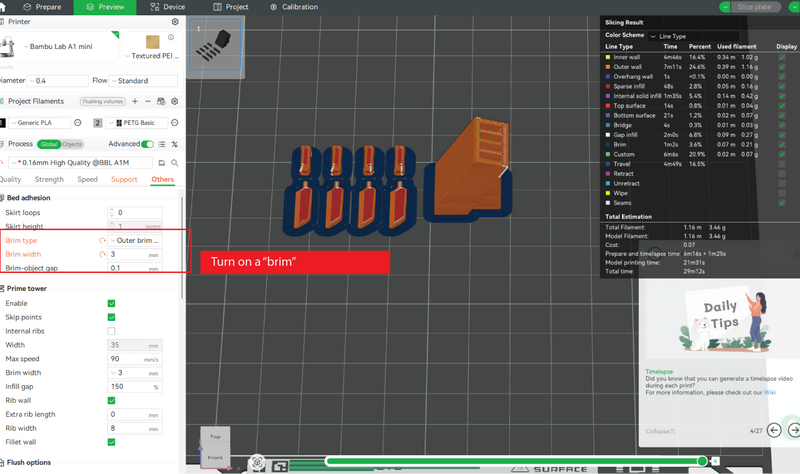Check the Internal ribs option

point(111,331)
